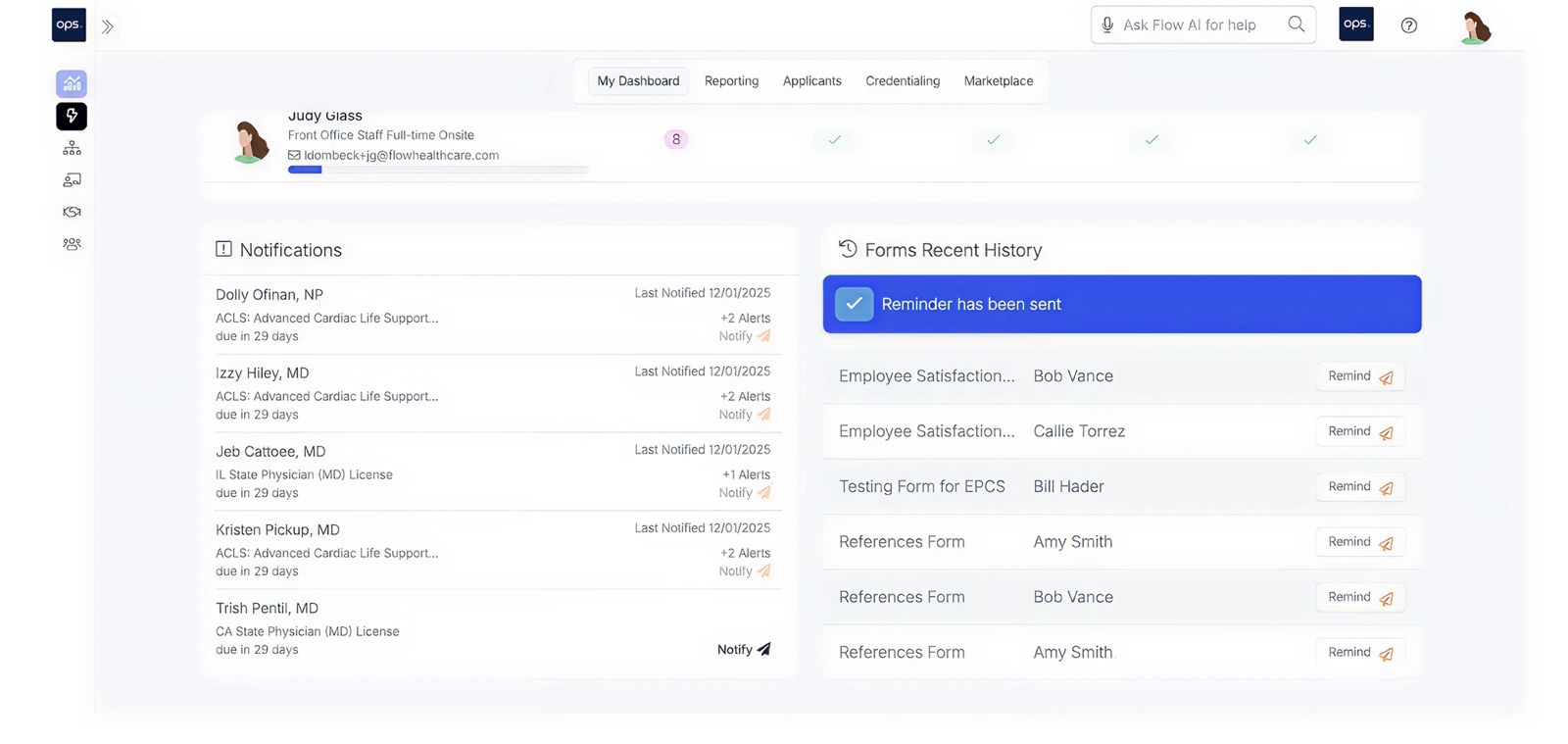Remind Bill Hader about Testing Form
Viewport: 1568px width, 744px height.
[1360, 487]
